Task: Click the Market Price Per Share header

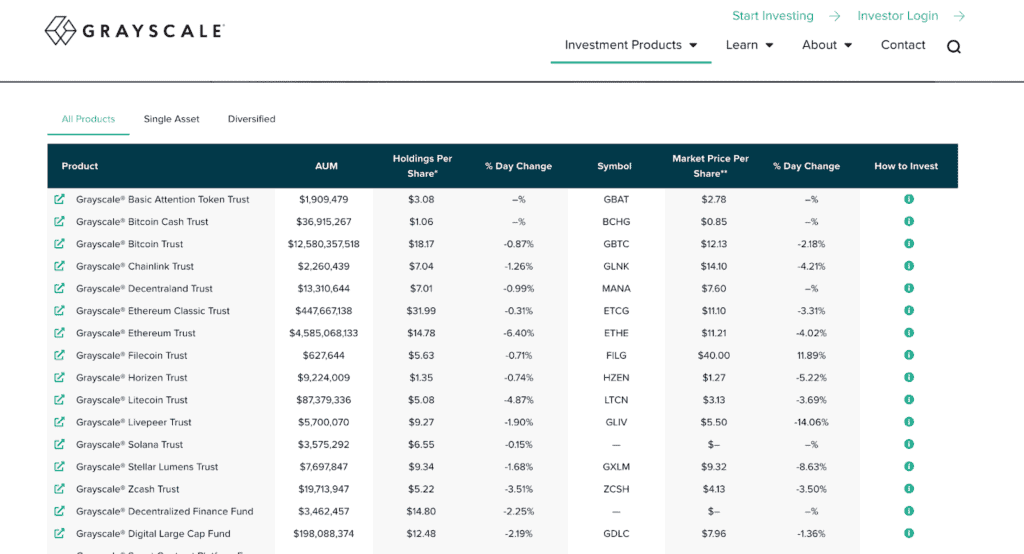Action: tap(711, 166)
